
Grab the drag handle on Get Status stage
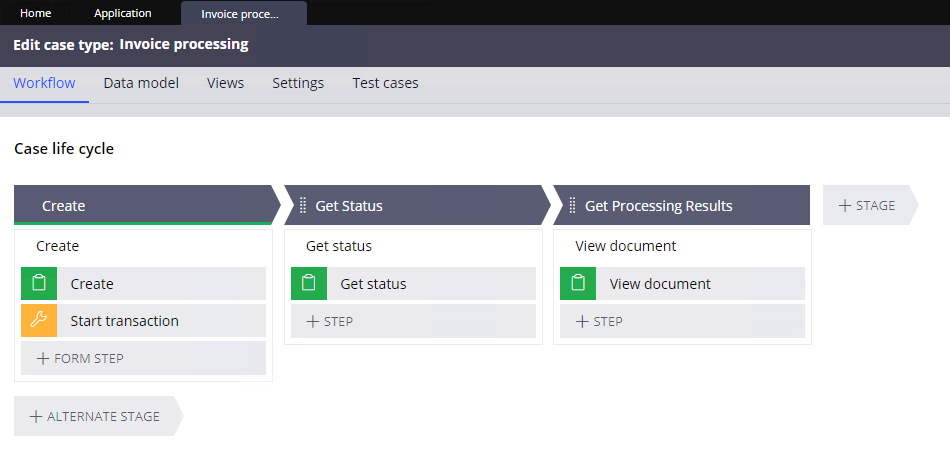click(303, 206)
